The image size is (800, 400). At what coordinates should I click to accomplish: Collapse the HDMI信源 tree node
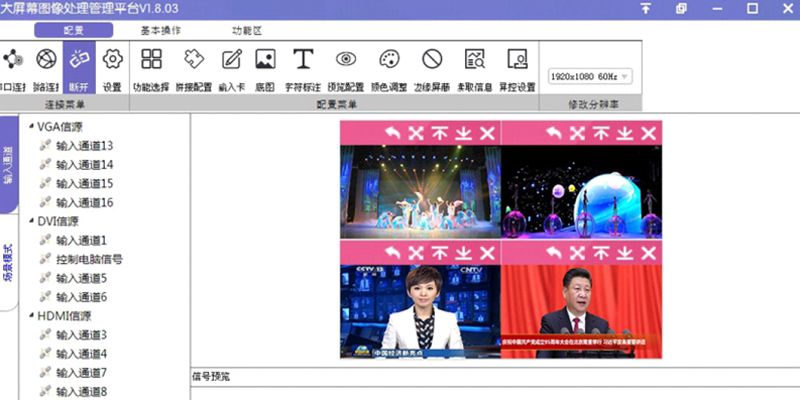coord(32,317)
